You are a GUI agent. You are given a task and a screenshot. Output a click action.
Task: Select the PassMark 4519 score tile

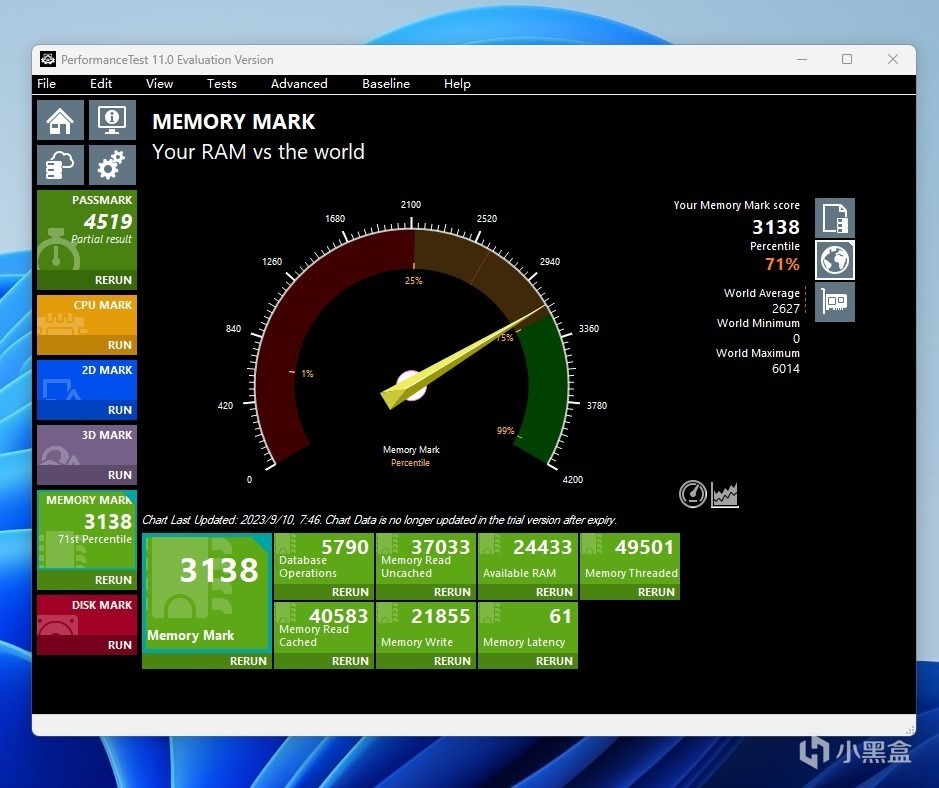87,231
